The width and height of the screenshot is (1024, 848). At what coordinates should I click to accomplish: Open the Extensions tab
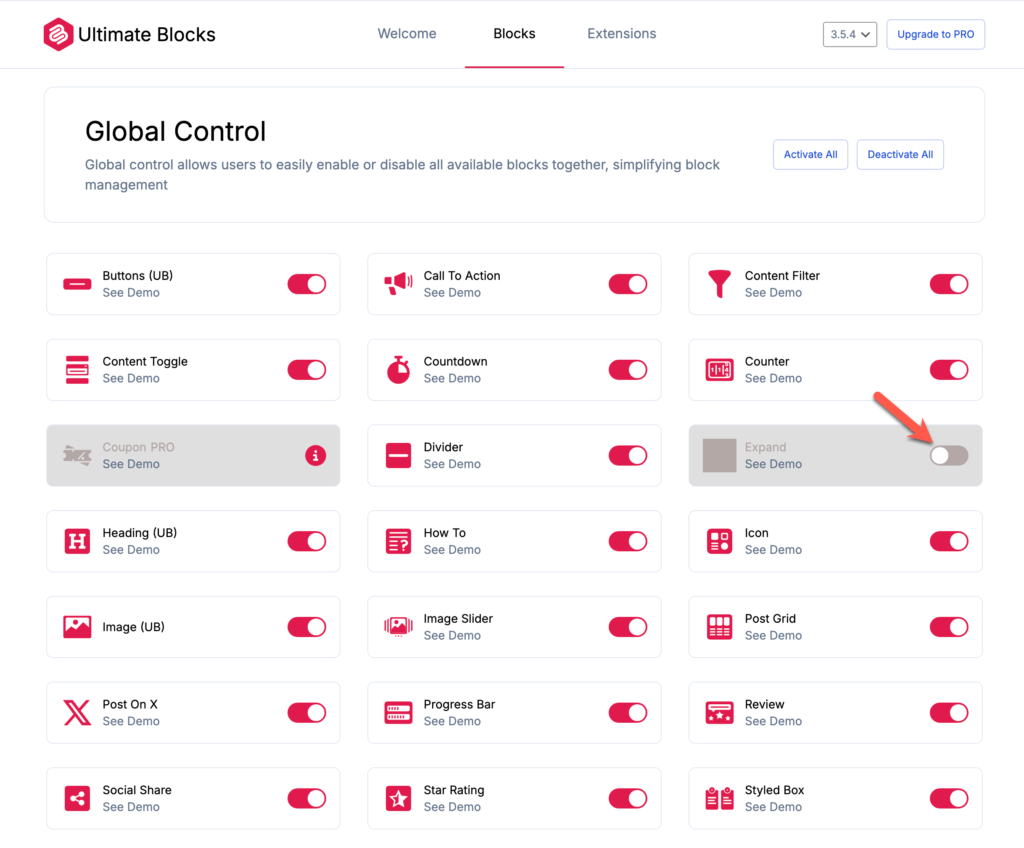coord(621,34)
